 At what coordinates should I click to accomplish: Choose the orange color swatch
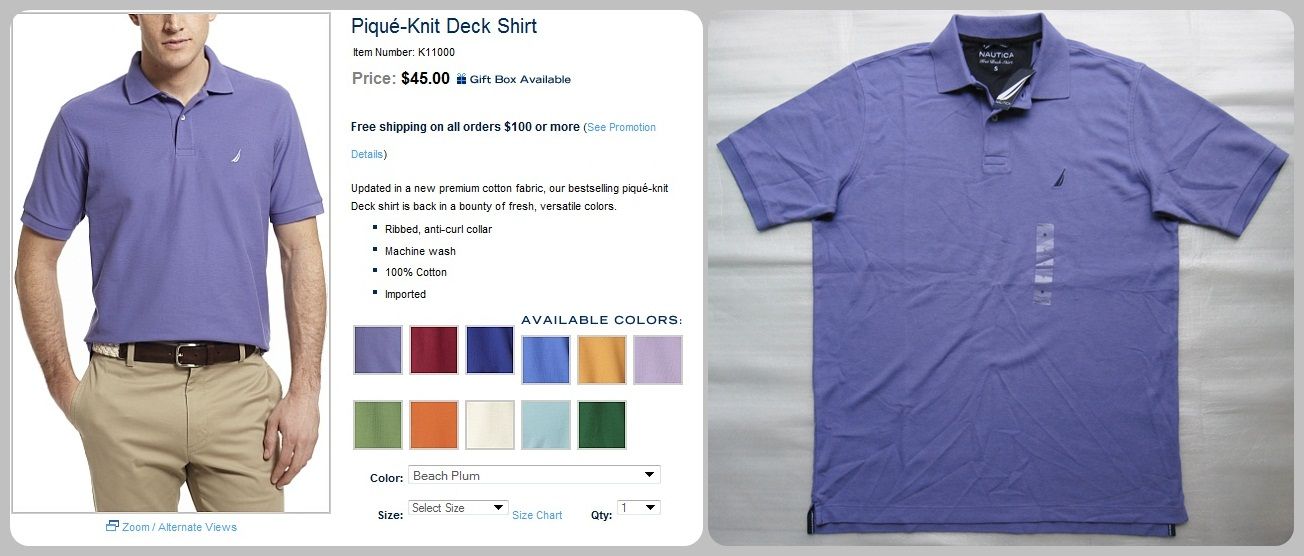click(x=434, y=425)
